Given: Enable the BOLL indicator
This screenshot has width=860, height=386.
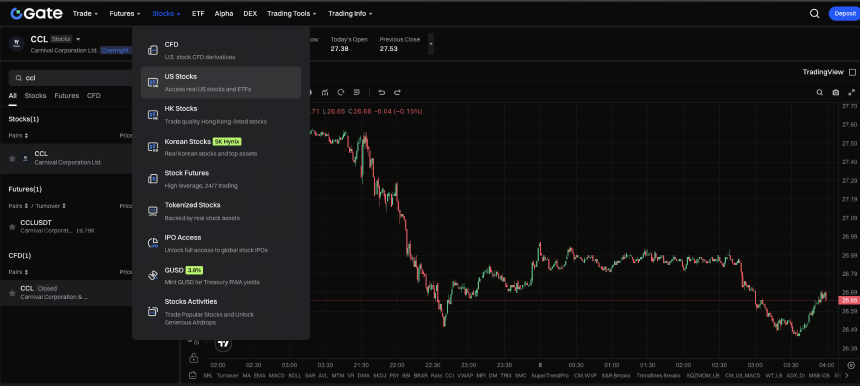Looking at the screenshot, I should coord(295,376).
